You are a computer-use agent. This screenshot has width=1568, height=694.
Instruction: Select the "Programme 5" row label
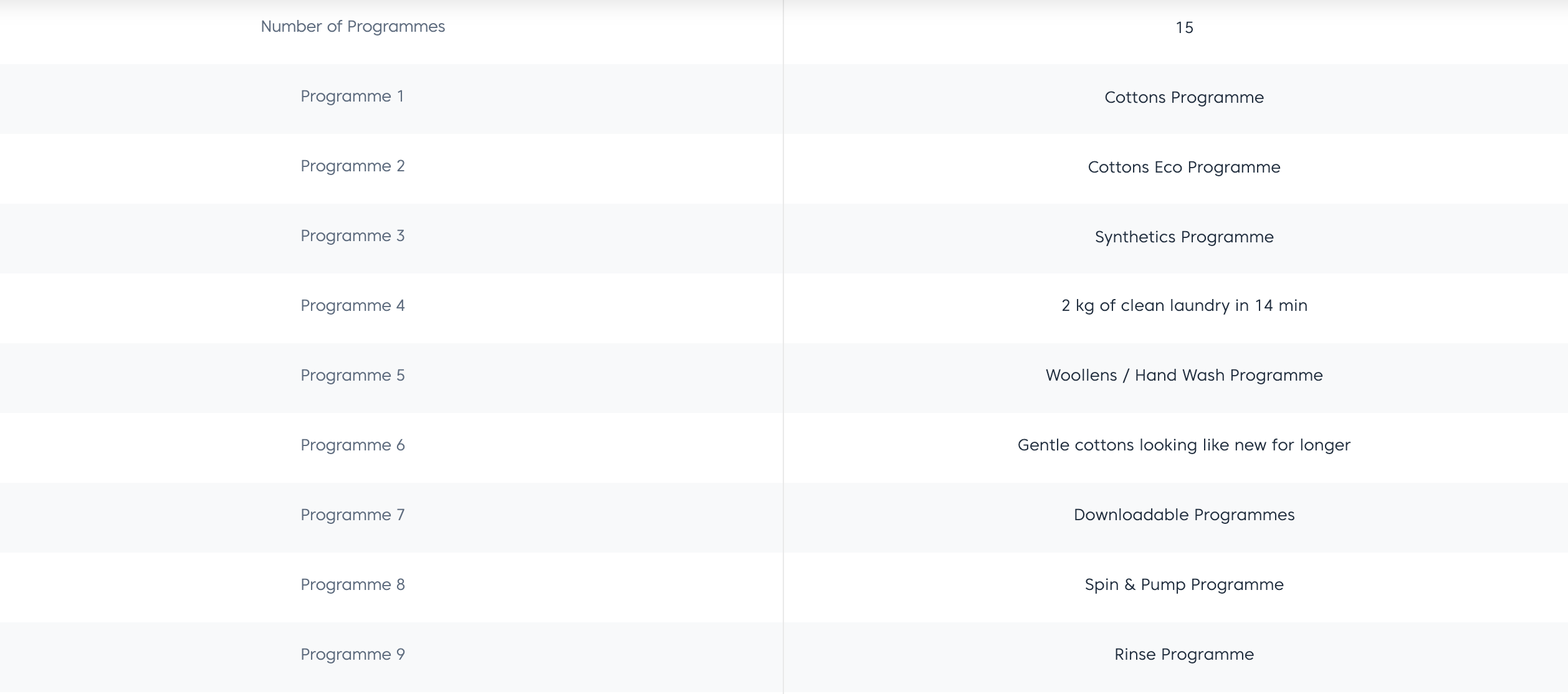[353, 376]
